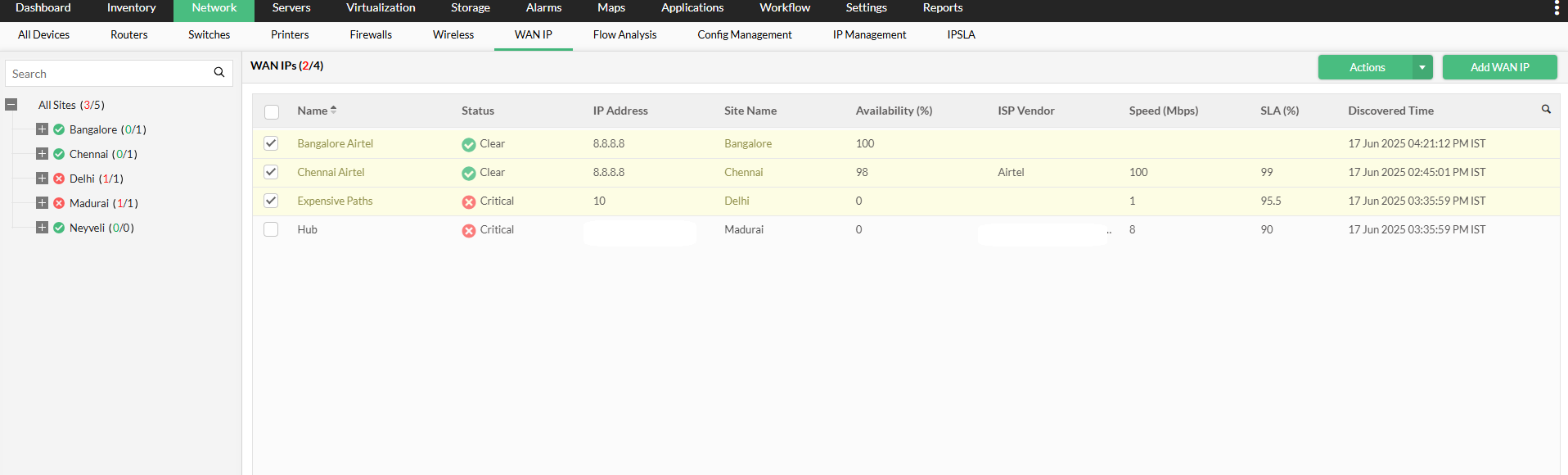
Task: Click the table search icon beside Discovered Time
Action: [1546, 109]
